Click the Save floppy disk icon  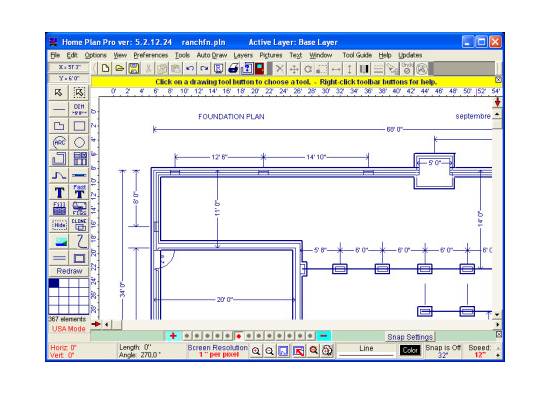click(134, 68)
